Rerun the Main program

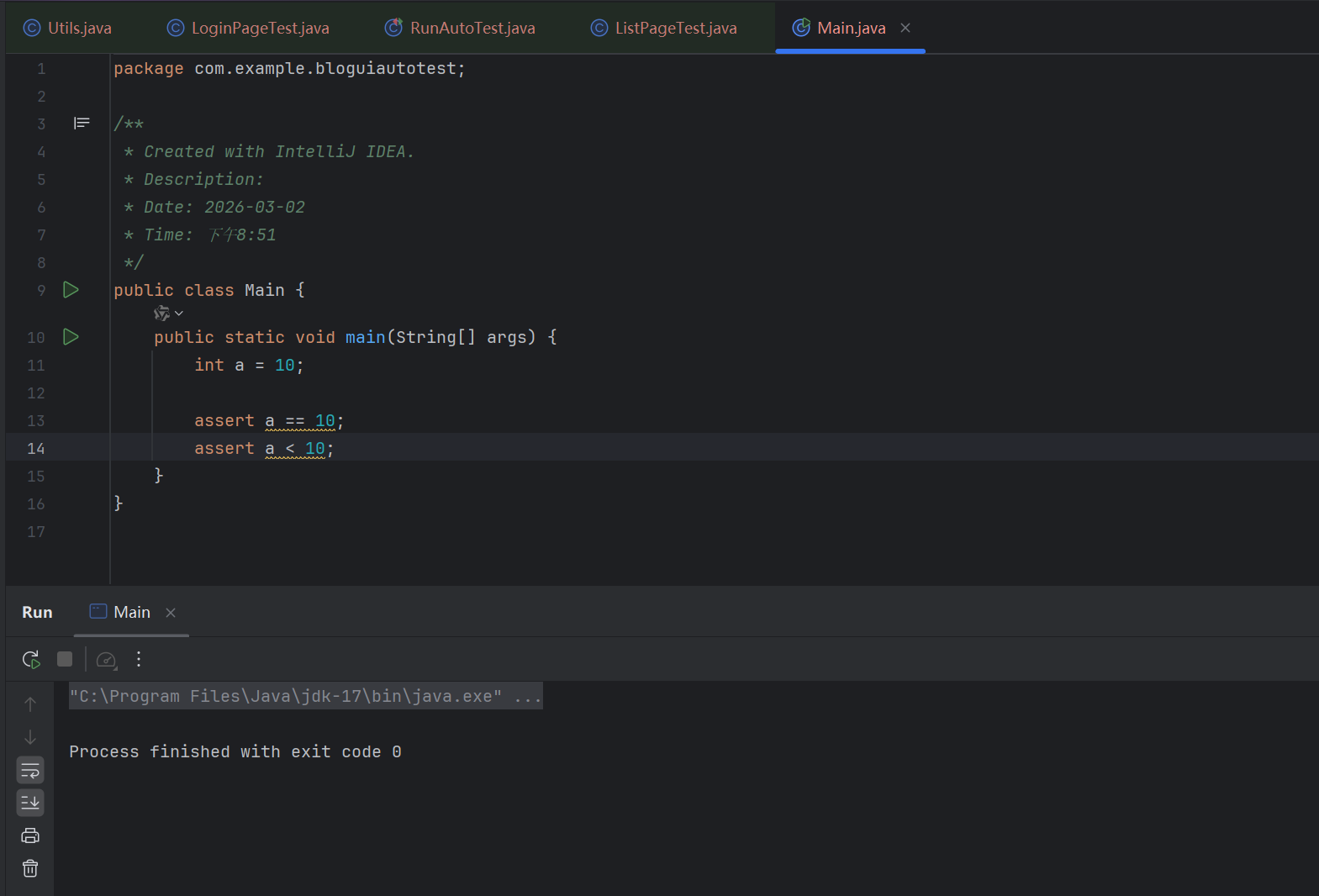[31, 659]
